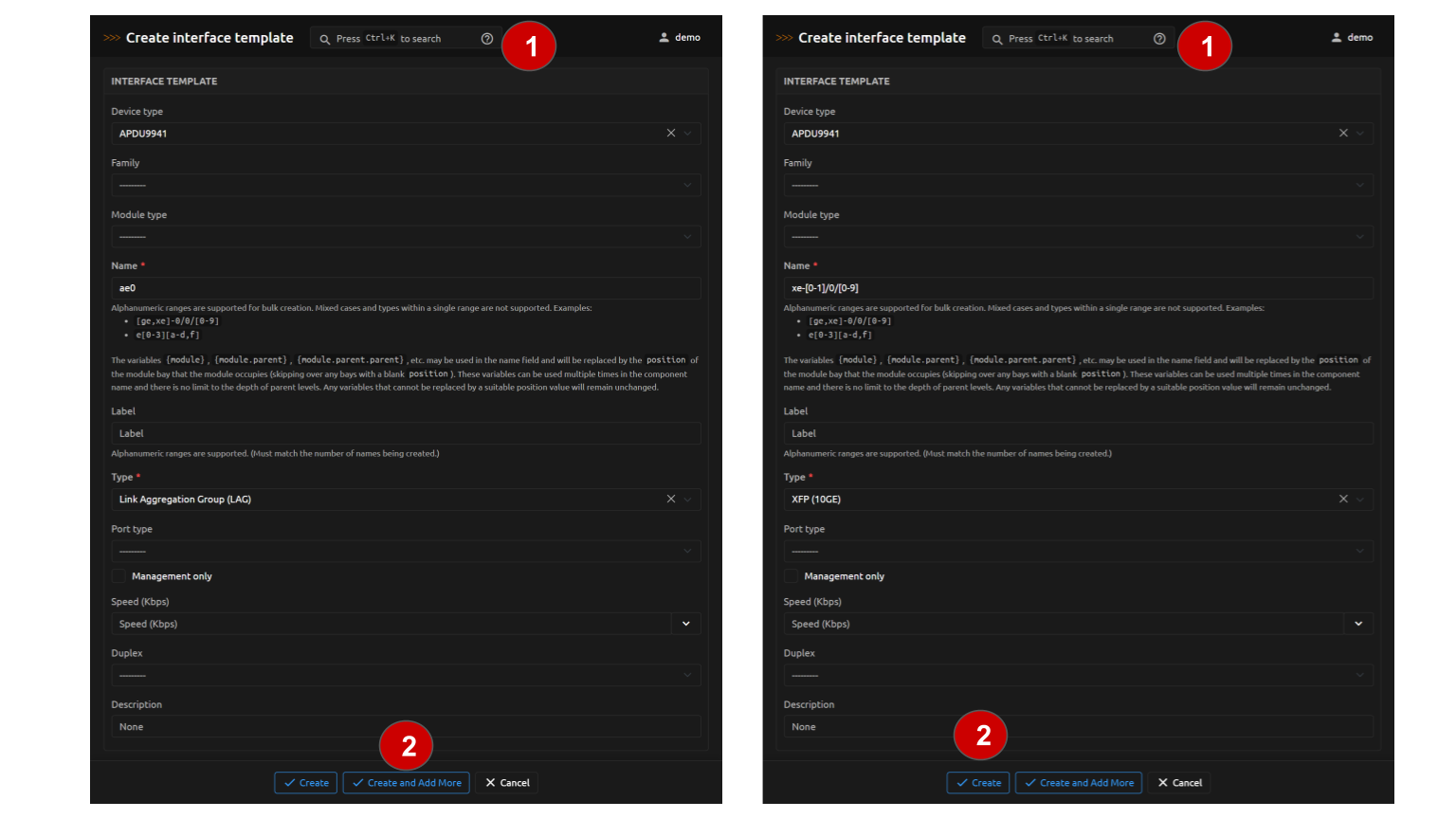
Task: Click the Name field containing xe-[0-1]/0/[0-9]
Action: [x=1078, y=288]
